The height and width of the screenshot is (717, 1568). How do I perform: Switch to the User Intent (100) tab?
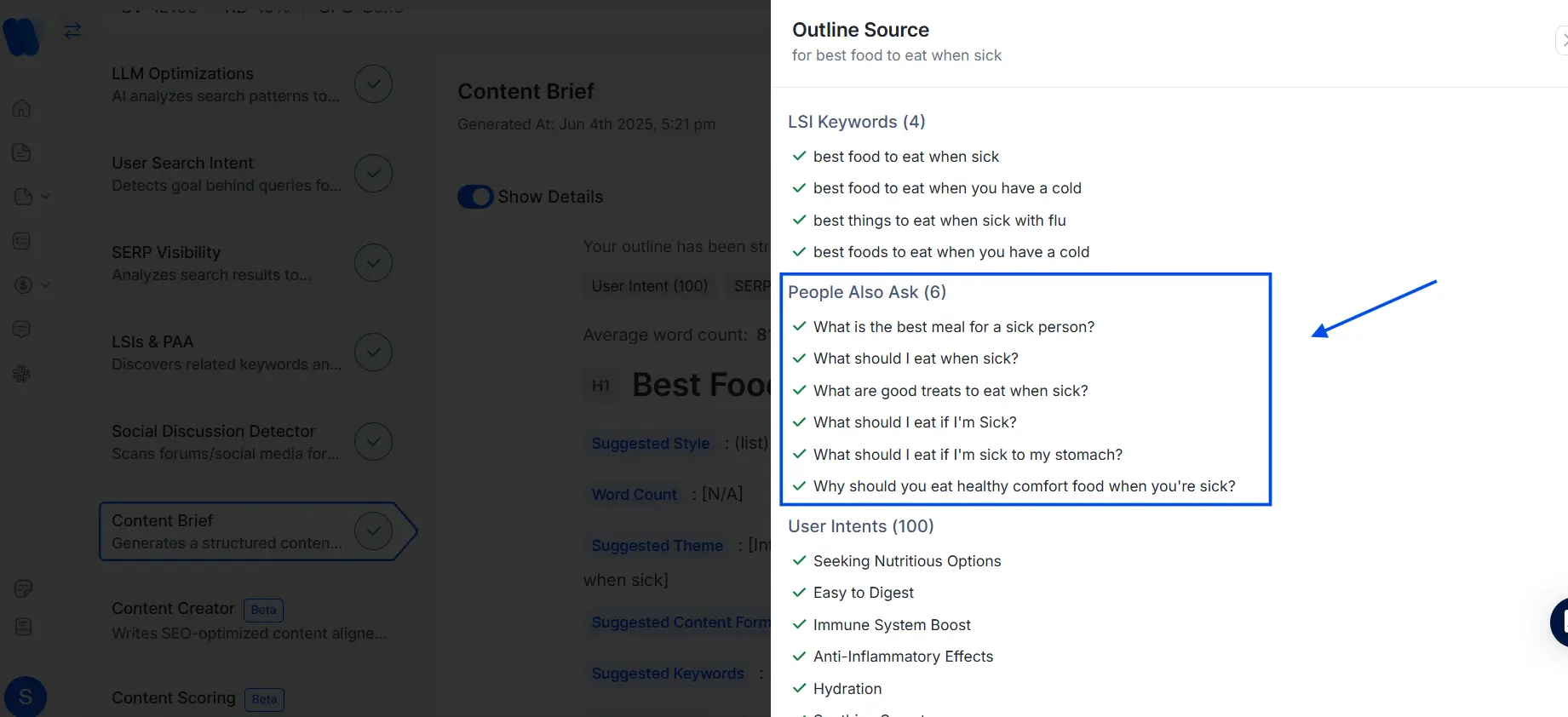tap(649, 286)
